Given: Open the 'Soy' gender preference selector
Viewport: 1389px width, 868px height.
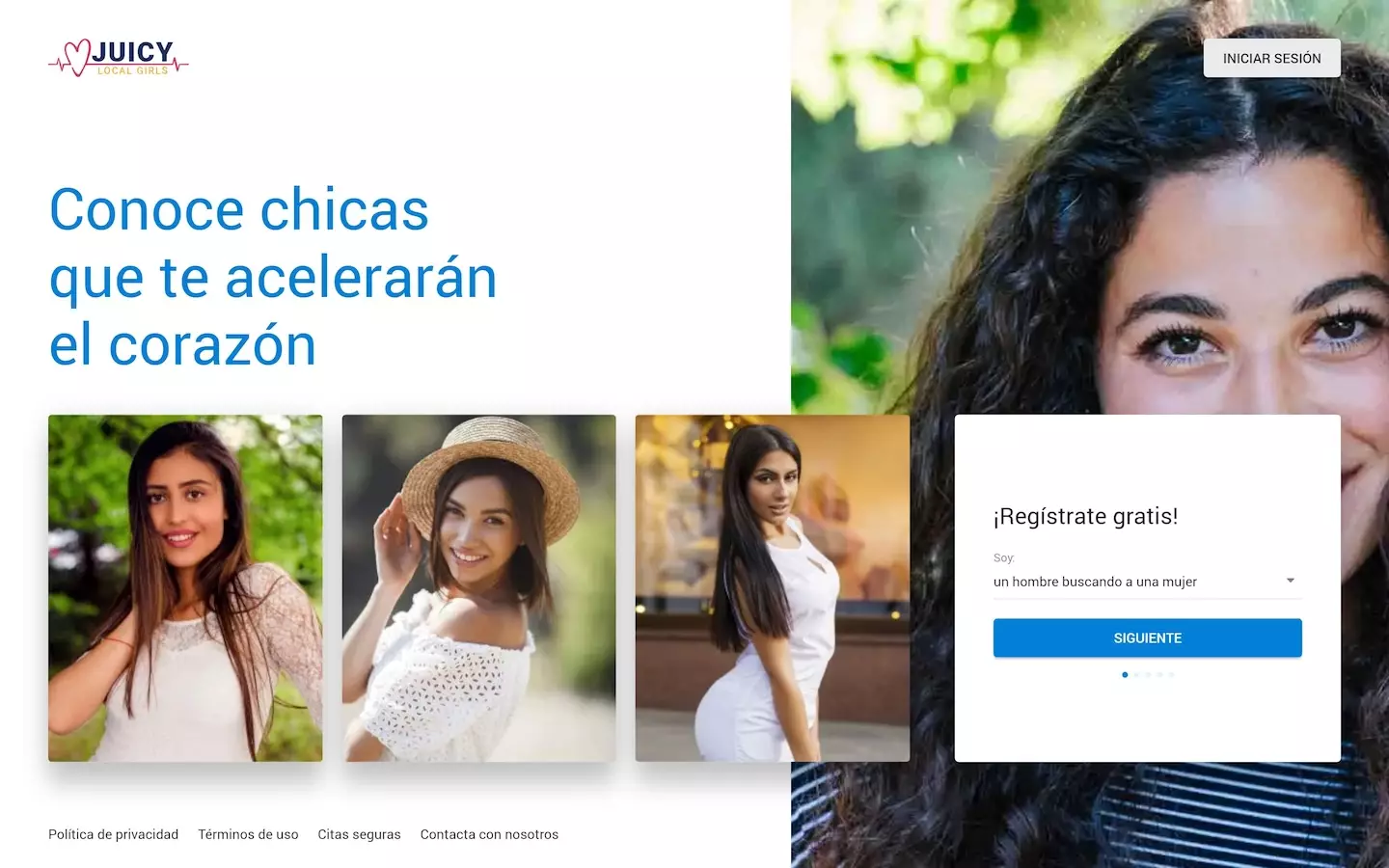Looking at the screenshot, I should pos(1148,582).
